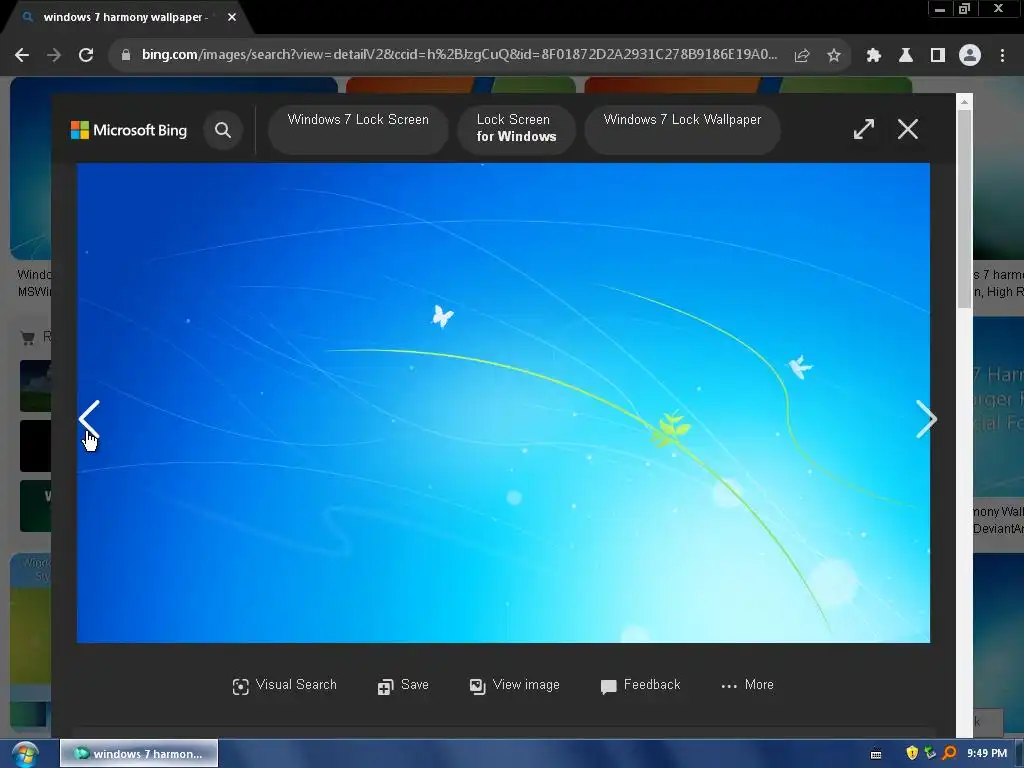Toggle the browser side panel
The height and width of the screenshot is (768, 1024).
[x=938, y=56]
